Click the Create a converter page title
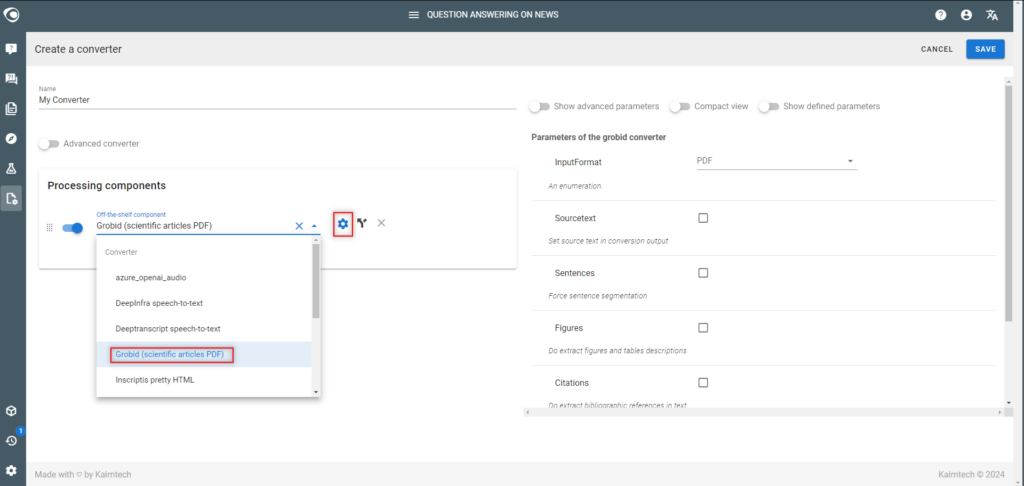Viewport: 1024px width, 486px height. [x=78, y=49]
